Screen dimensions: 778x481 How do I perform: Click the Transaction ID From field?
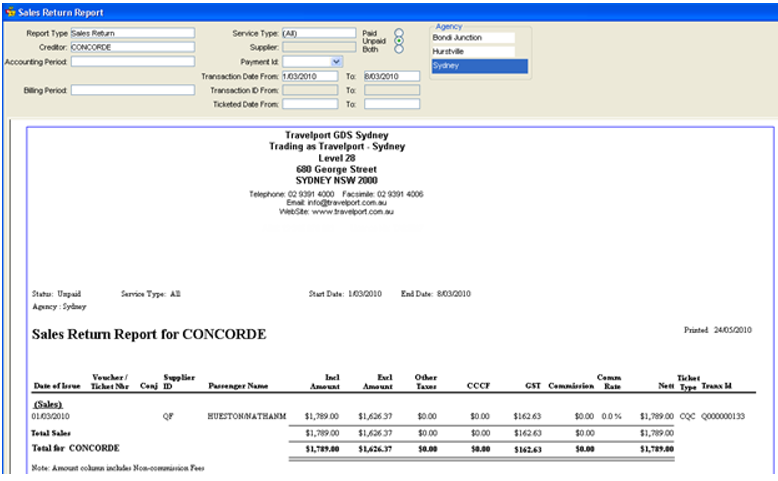(310, 90)
